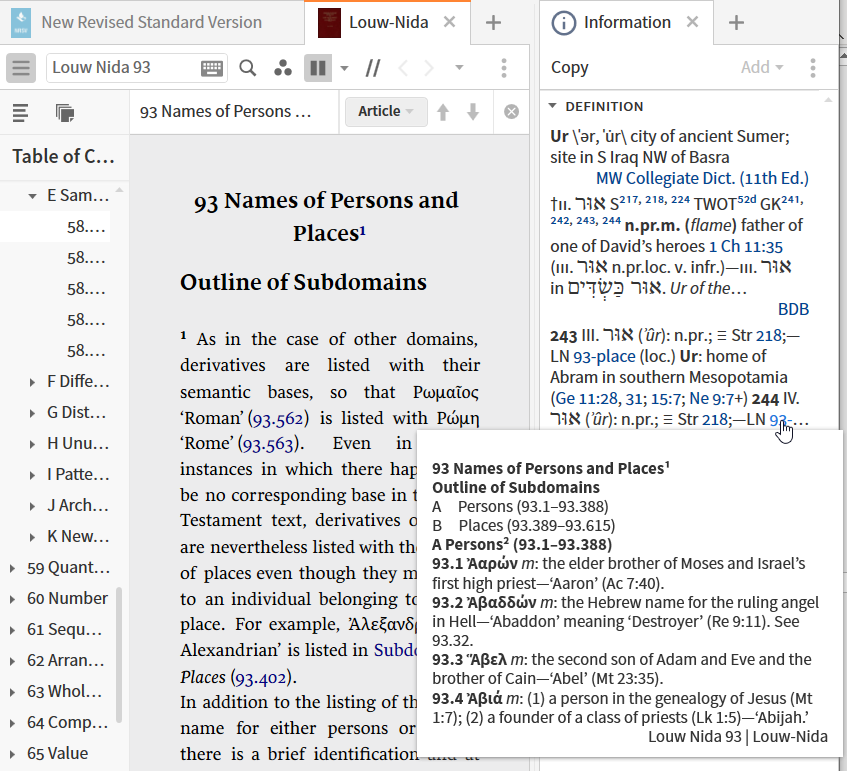Follow the 93.562 link in the article
847x771 pixels.
pyautogui.click(x=278, y=419)
